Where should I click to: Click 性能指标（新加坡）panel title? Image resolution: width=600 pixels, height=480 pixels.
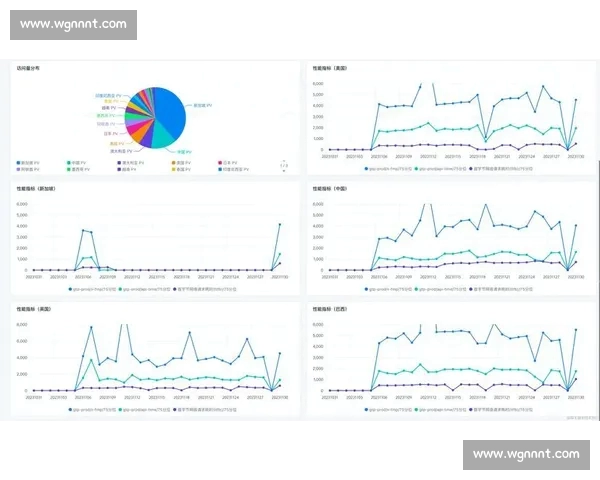36,188
